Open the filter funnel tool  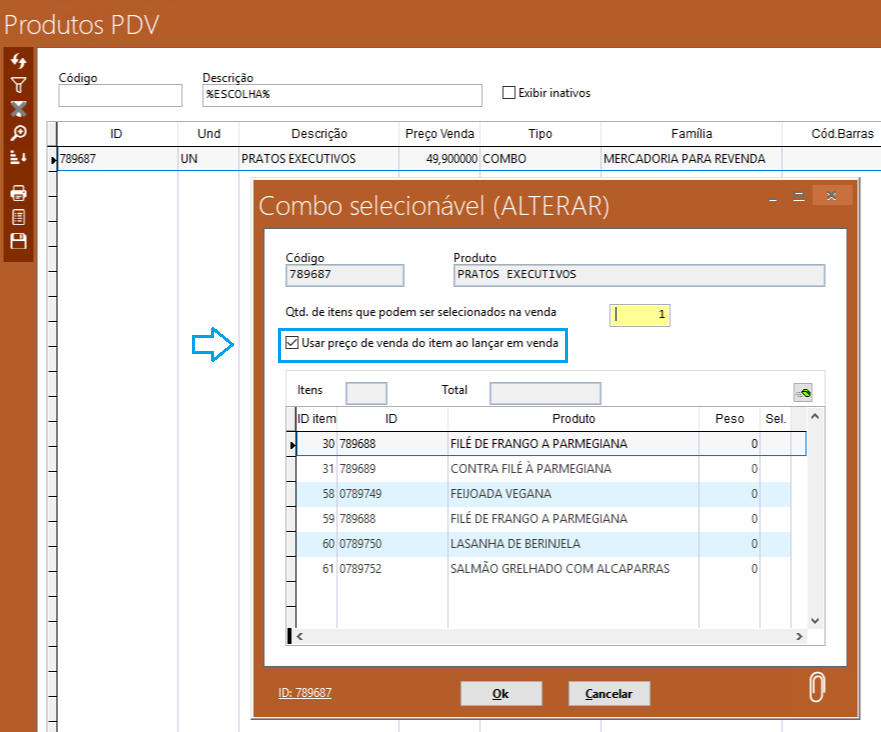[18, 86]
